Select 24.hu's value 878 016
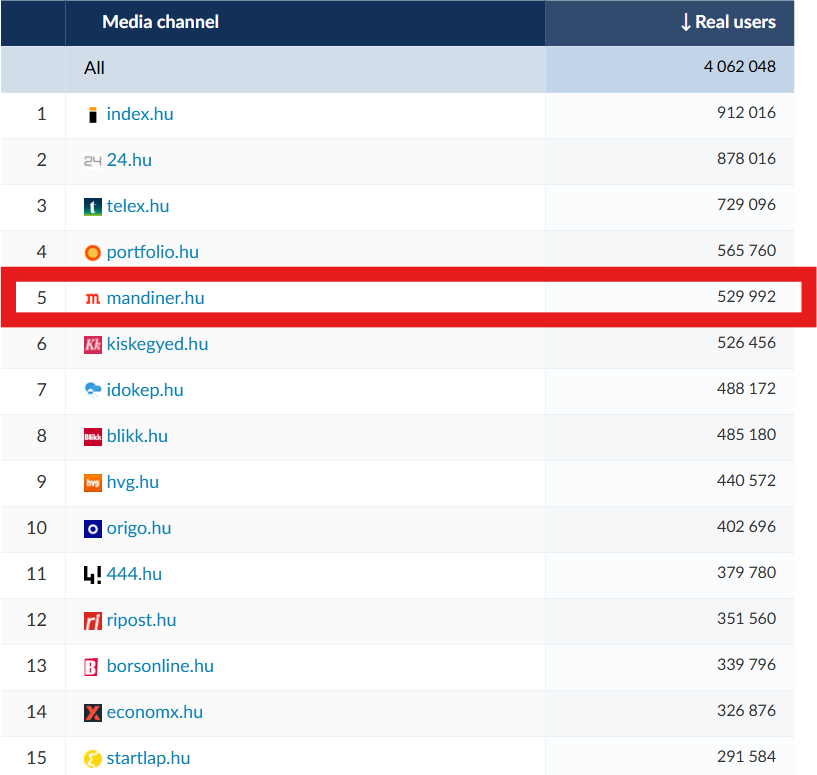Screen dimensions: 817x775 (746, 158)
